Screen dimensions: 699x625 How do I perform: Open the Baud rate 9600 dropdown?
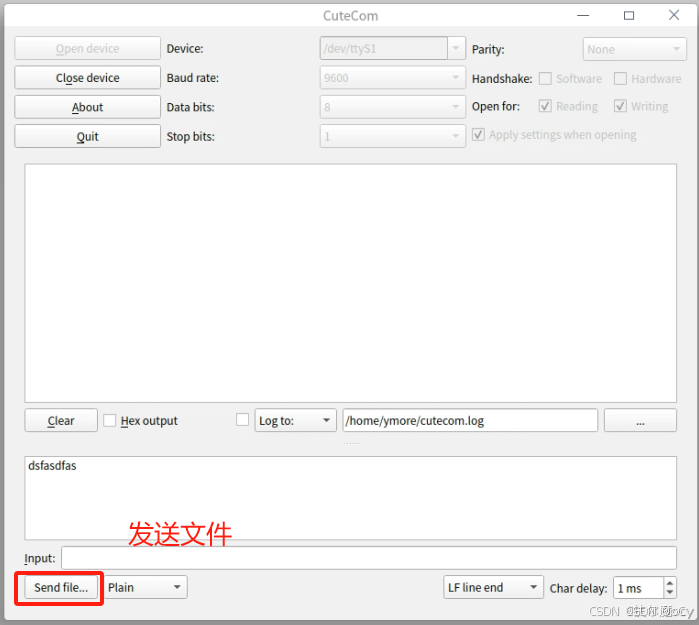point(393,78)
